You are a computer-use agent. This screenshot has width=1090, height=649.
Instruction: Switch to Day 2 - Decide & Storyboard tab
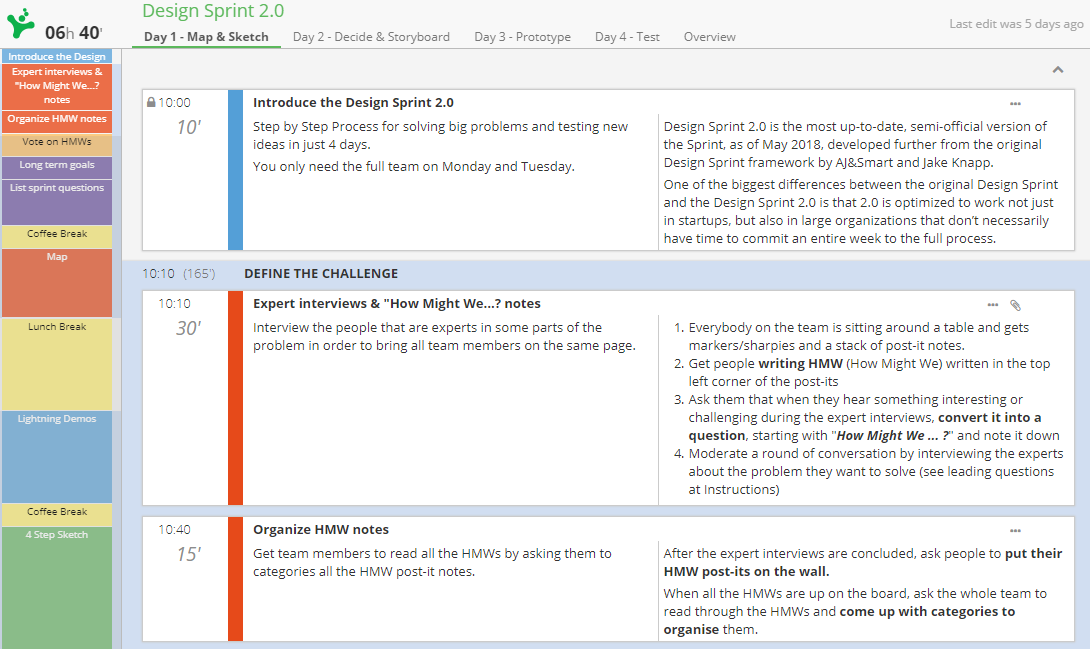click(x=371, y=37)
